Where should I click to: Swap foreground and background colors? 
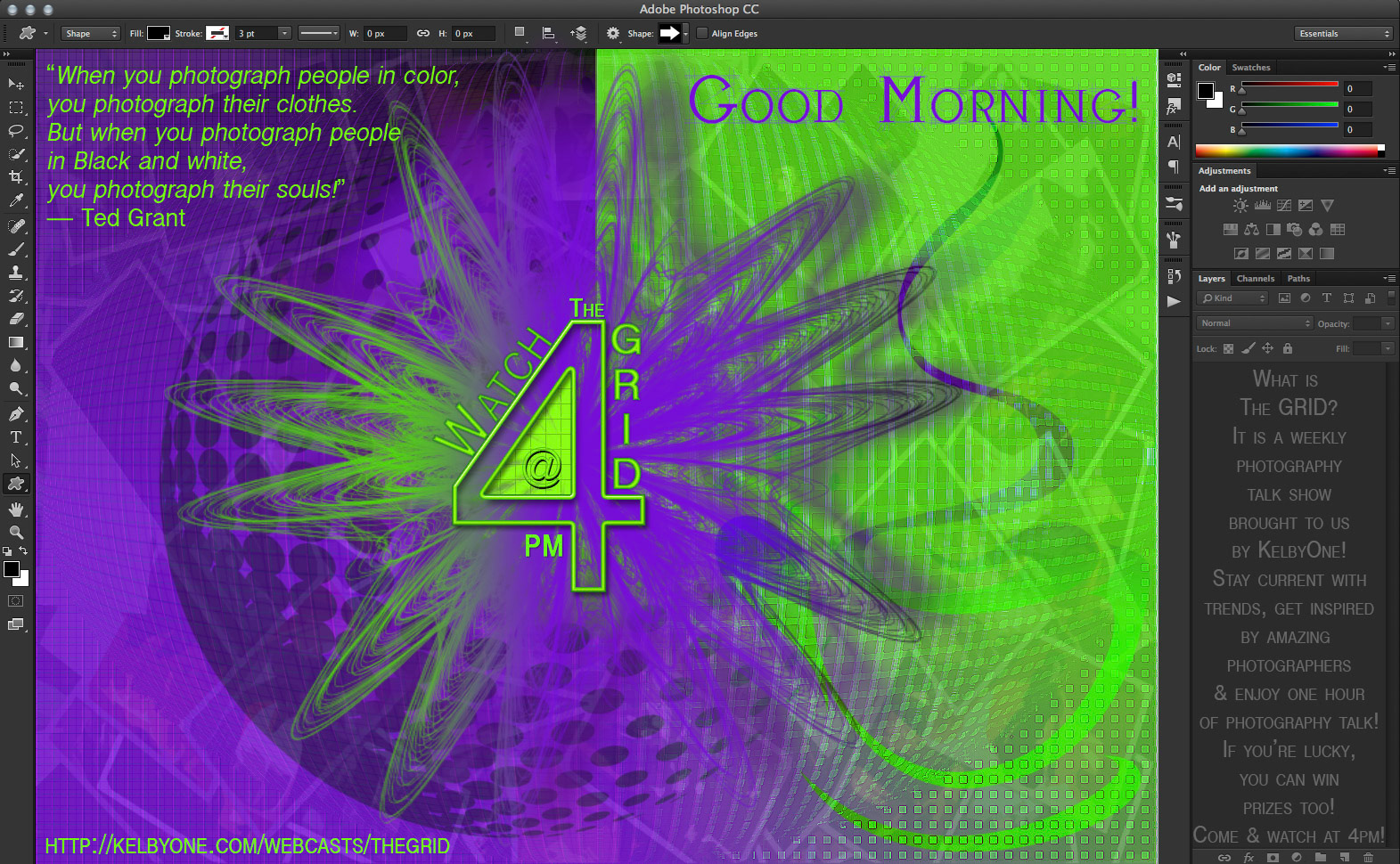coord(24,551)
